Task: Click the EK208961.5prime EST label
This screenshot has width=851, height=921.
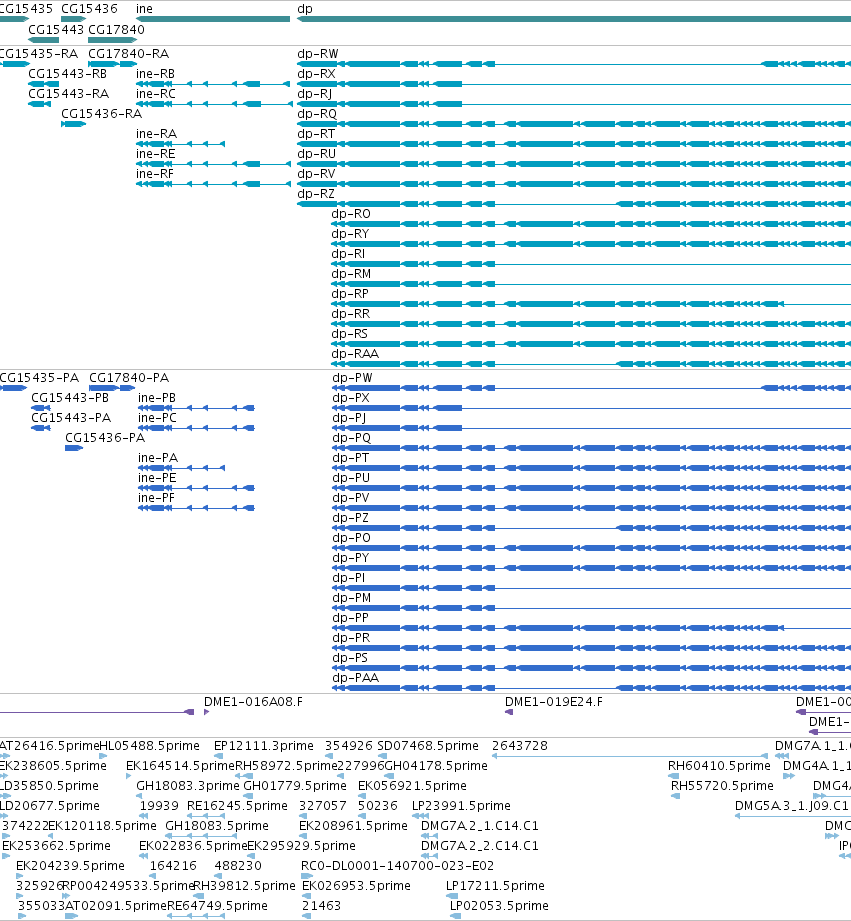Action: (x=354, y=825)
